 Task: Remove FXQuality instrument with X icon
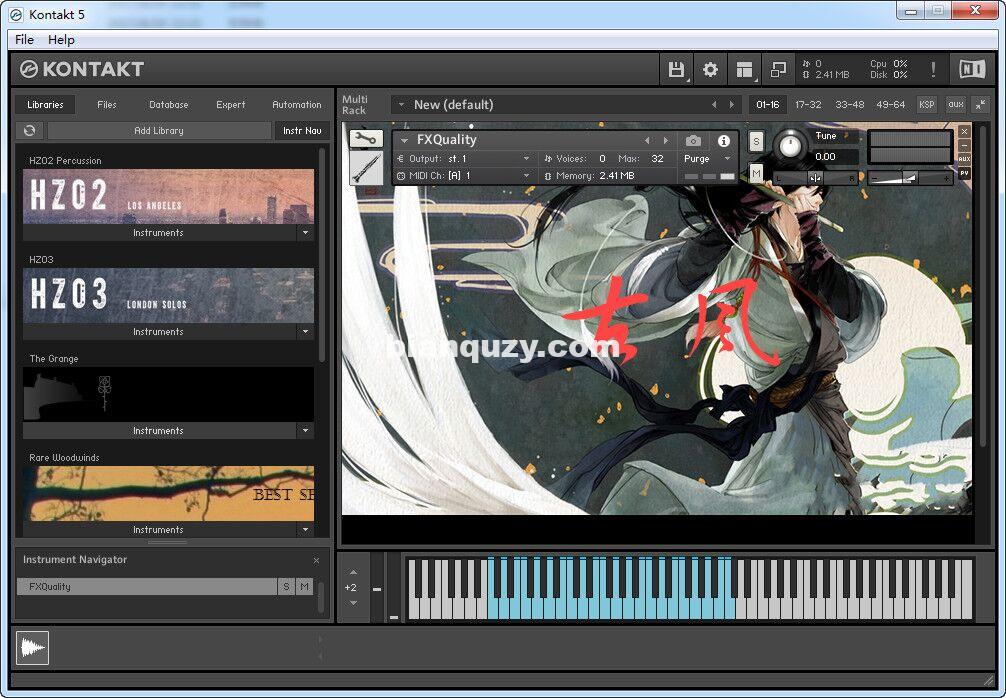coord(964,132)
